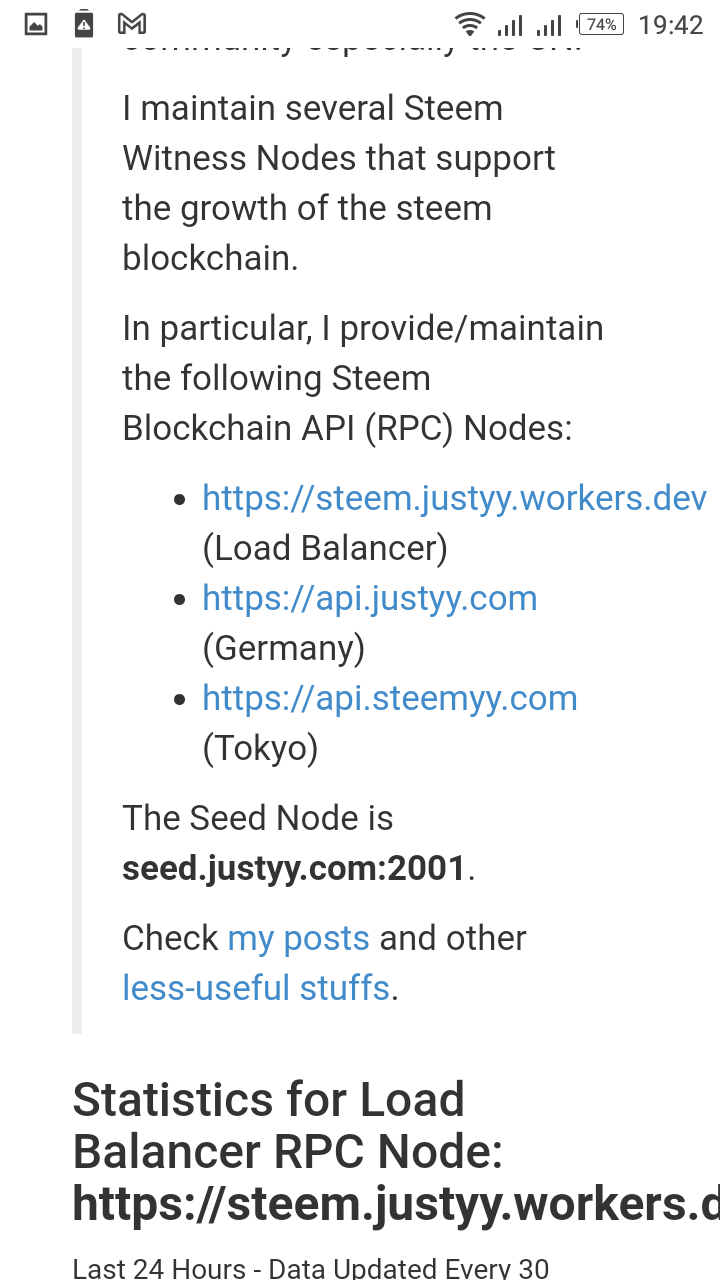
Task: Visit the "less-useful stuffs" link
Action: pyautogui.click(x=256, y=988)
